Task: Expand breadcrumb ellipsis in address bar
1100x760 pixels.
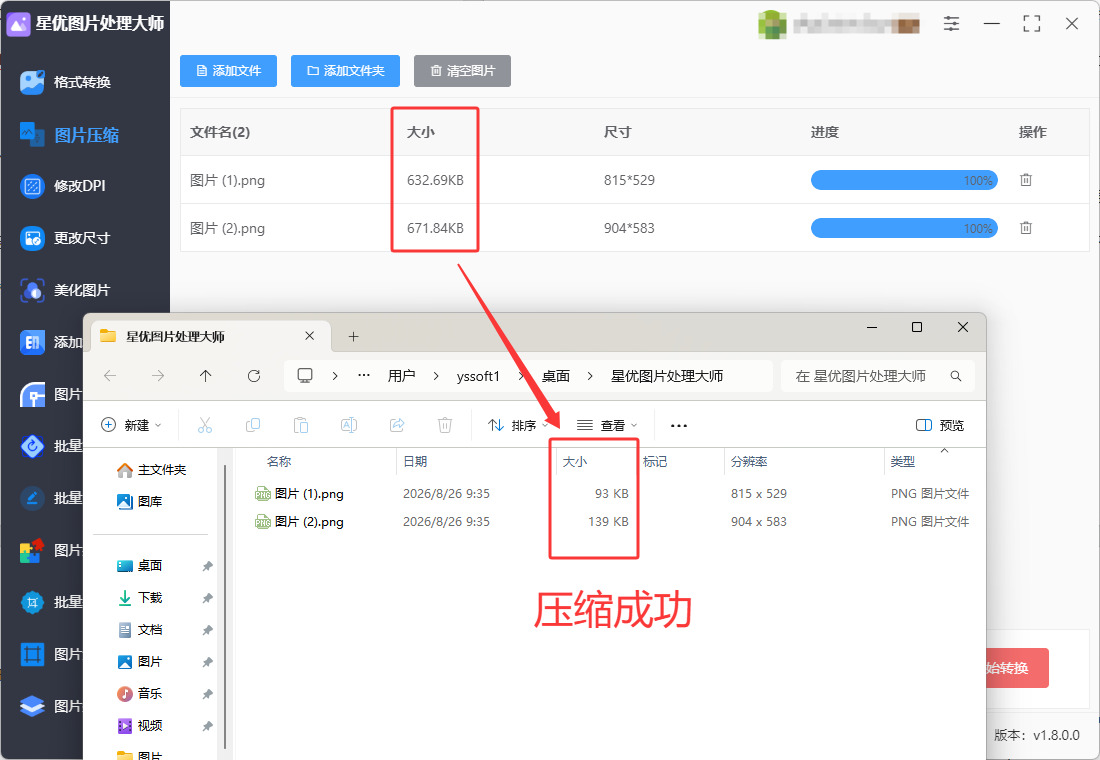Action: pos(363,375)
